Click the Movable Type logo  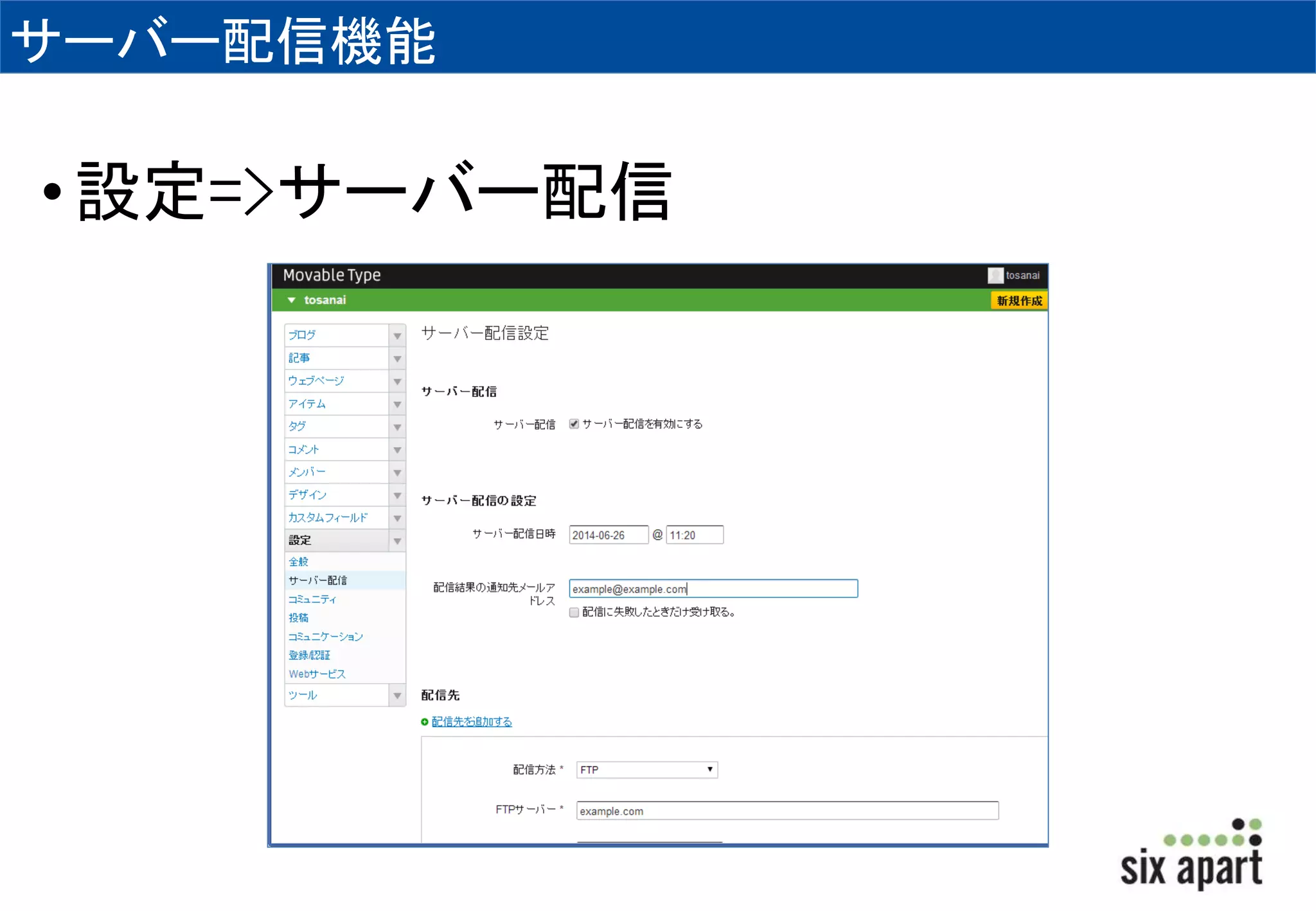[x=332, y=276]
